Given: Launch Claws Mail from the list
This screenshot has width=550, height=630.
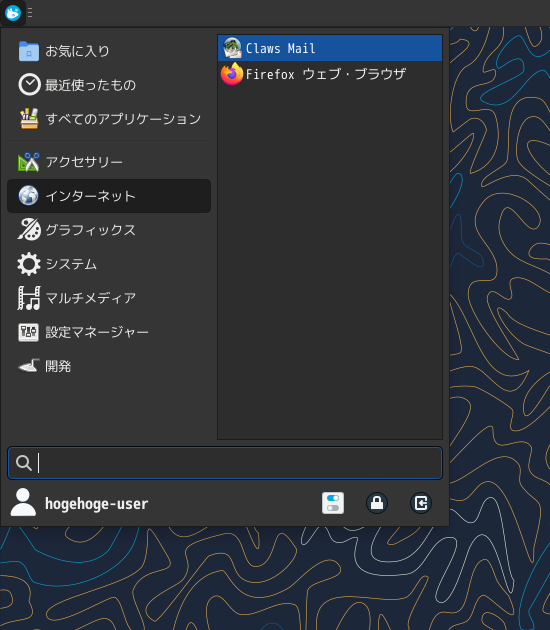Looking at the screenshot, I should [x=329, y=48].
